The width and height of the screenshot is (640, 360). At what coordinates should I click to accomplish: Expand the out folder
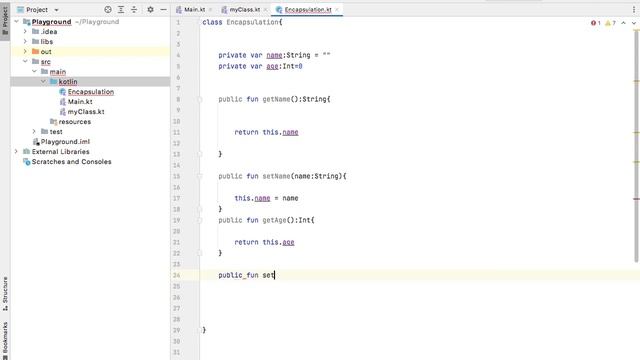click(x=25, y=51)
